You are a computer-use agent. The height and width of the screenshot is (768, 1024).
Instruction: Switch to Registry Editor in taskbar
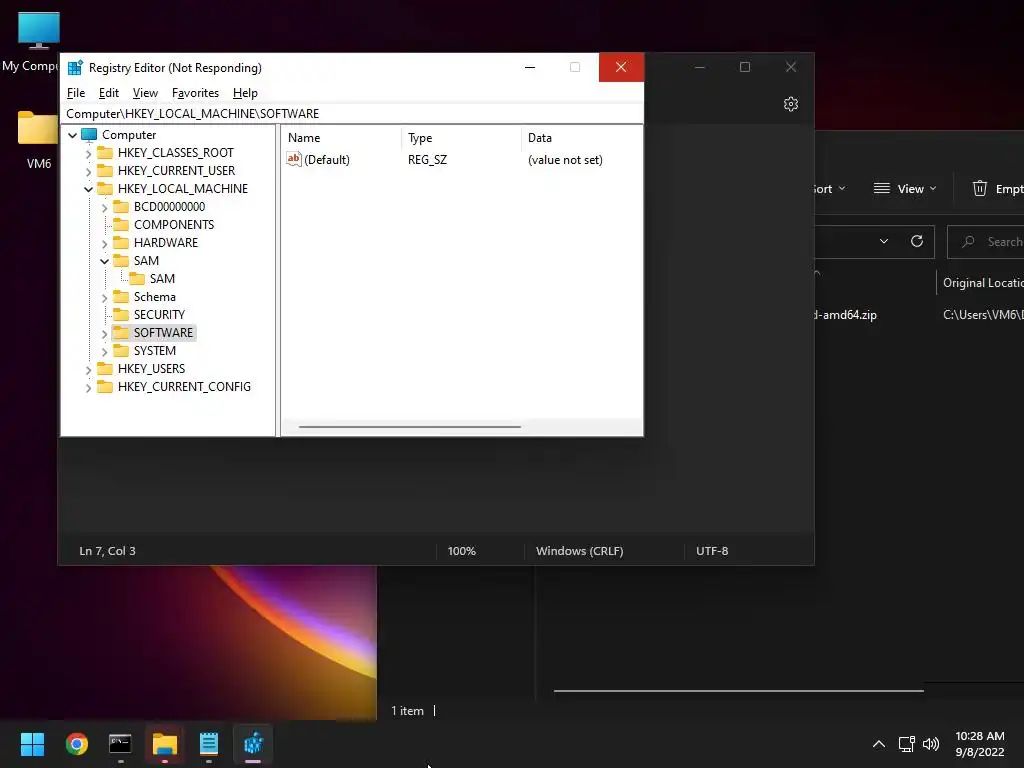click(x=253, y=744)
